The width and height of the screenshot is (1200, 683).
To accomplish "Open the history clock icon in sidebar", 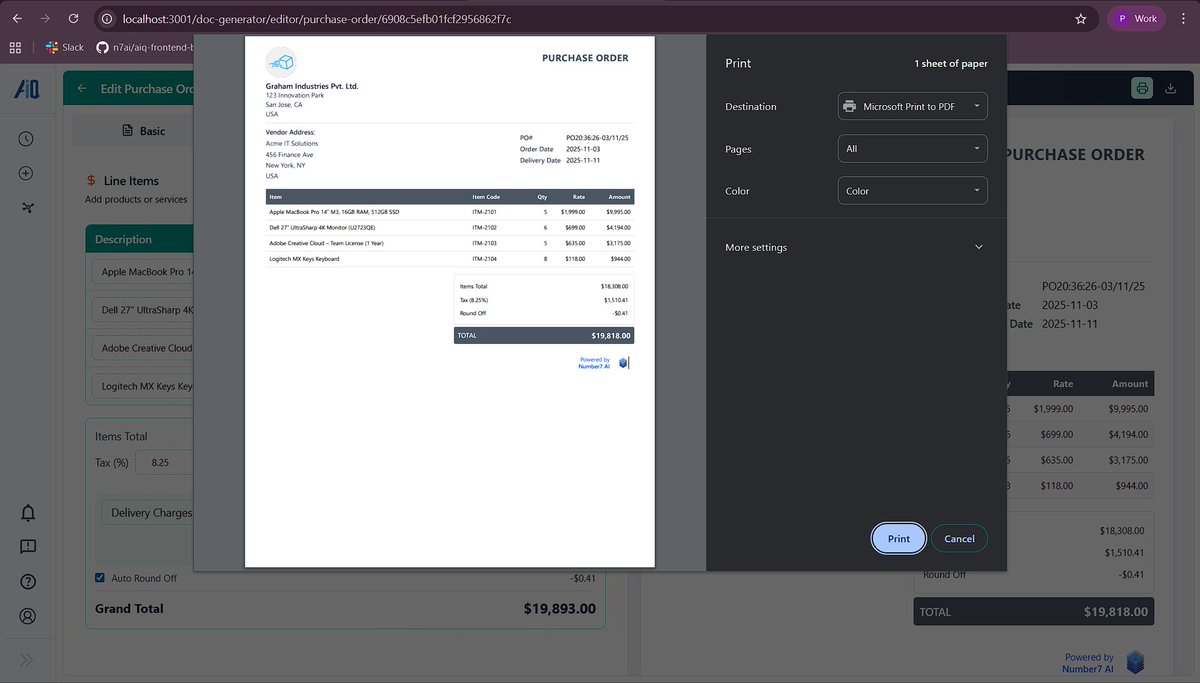I will click(x=27, y=139).
